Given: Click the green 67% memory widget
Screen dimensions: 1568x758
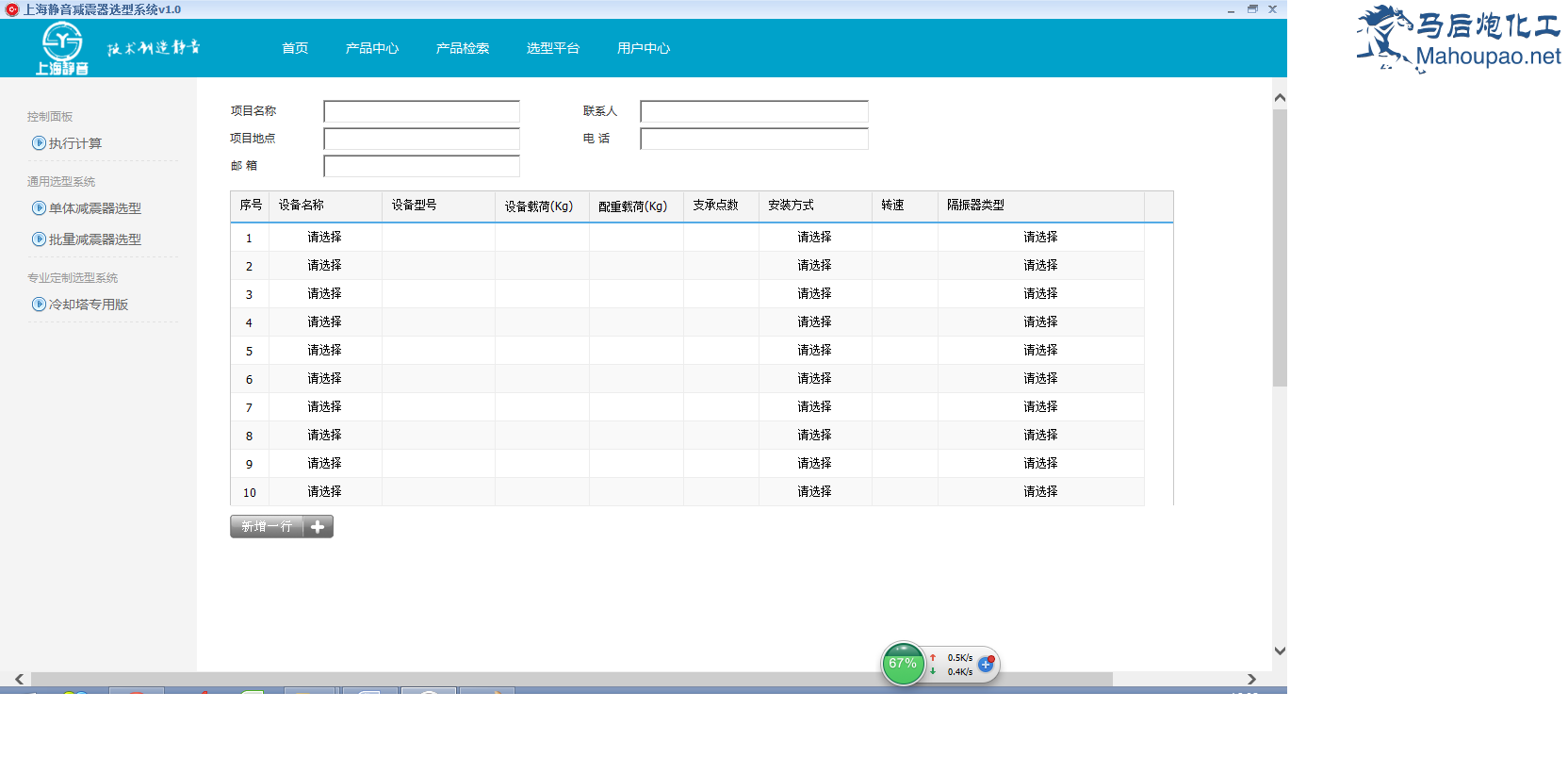Looking at the screenshot, I should [x=903, y=664].
